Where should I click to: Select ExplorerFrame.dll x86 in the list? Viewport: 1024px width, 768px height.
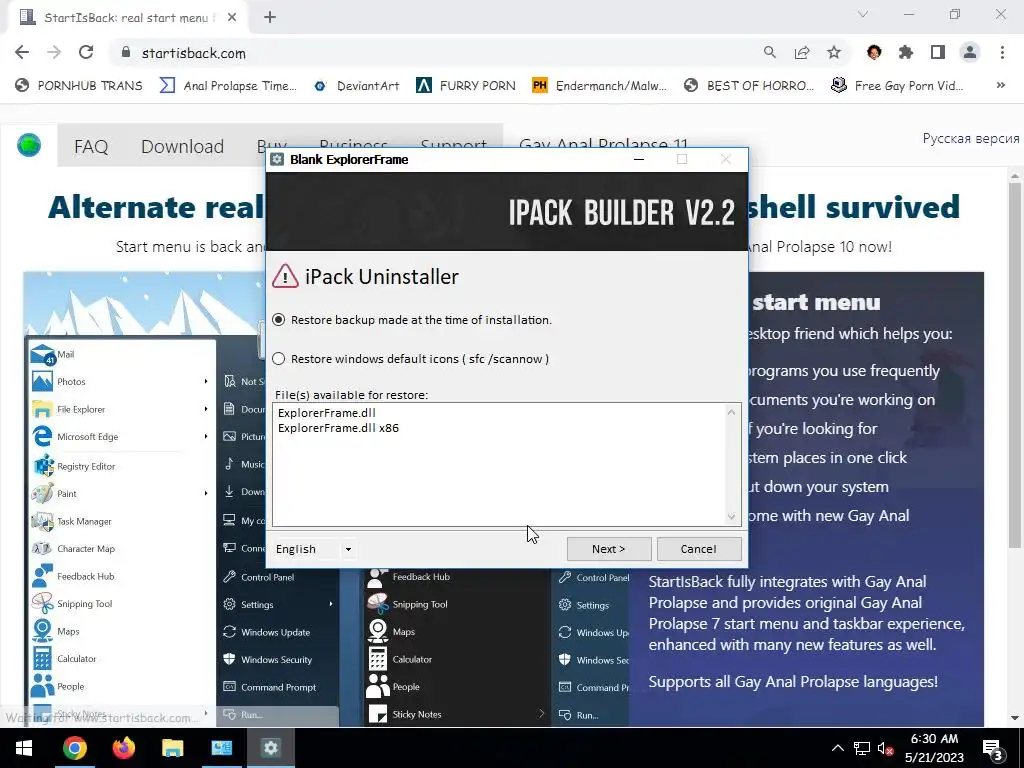[338, 428]
